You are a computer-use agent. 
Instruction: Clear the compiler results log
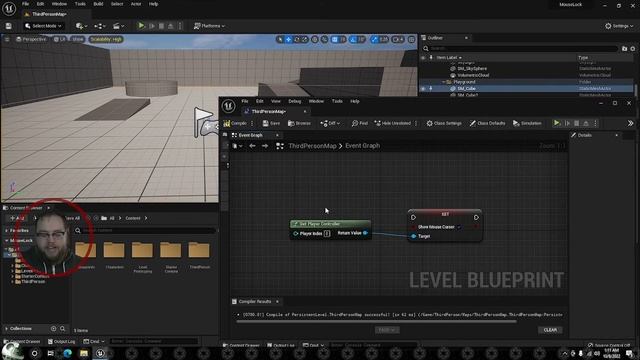point(550,330)
